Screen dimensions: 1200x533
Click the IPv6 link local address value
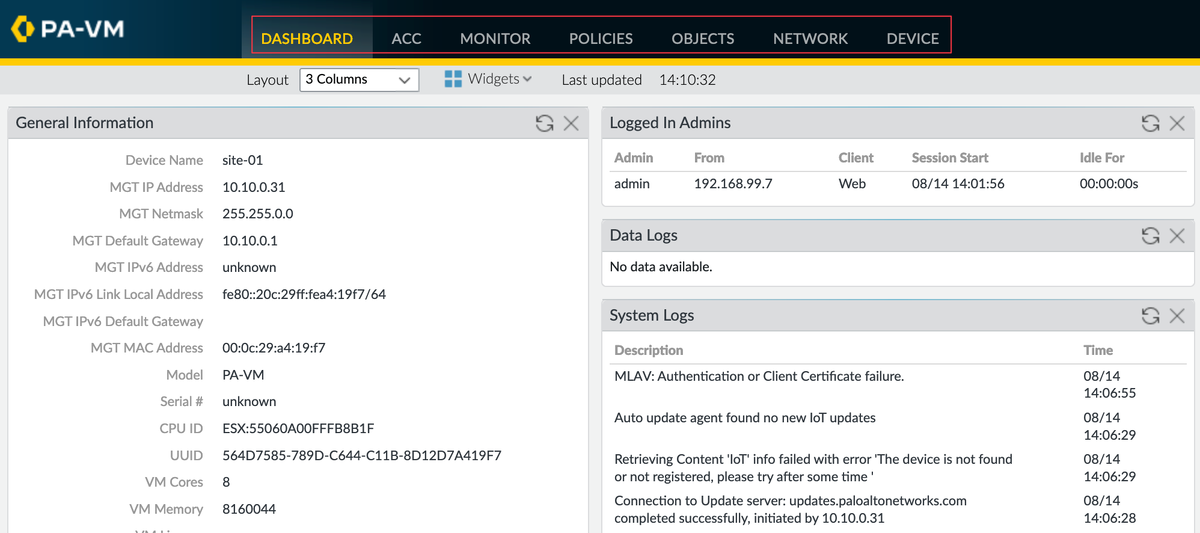tap(304, 294)
